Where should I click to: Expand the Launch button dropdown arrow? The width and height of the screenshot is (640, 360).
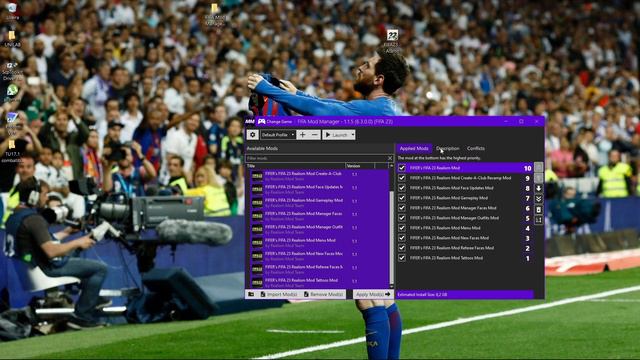click(353, 135)
